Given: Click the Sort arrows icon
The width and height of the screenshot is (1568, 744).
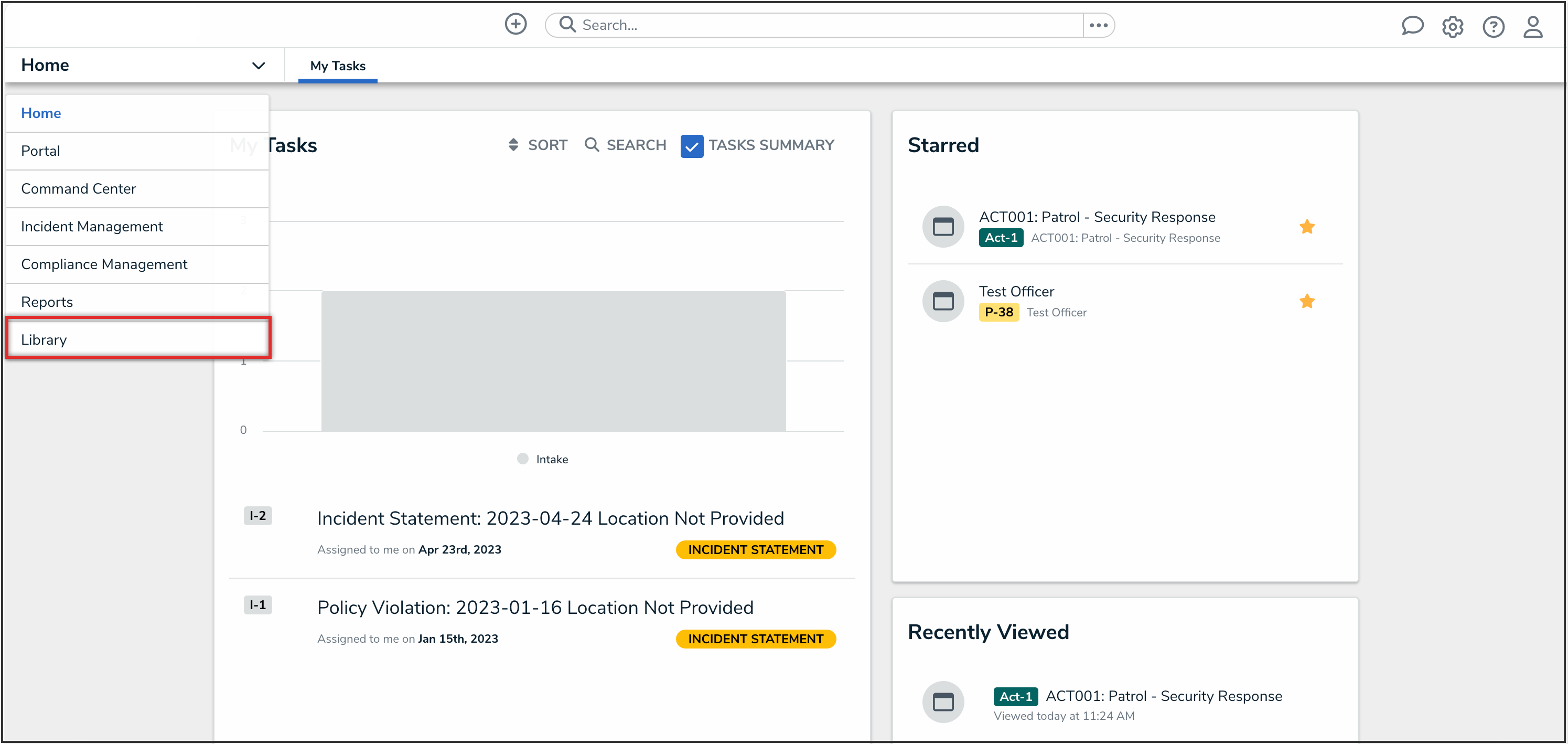Looking at the screenshot, I should click(513, 145).
